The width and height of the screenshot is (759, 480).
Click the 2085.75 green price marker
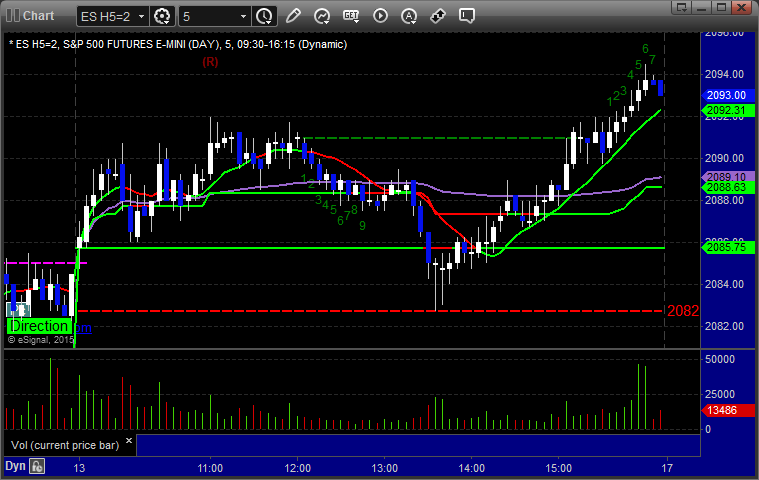(x=728, y=247)
